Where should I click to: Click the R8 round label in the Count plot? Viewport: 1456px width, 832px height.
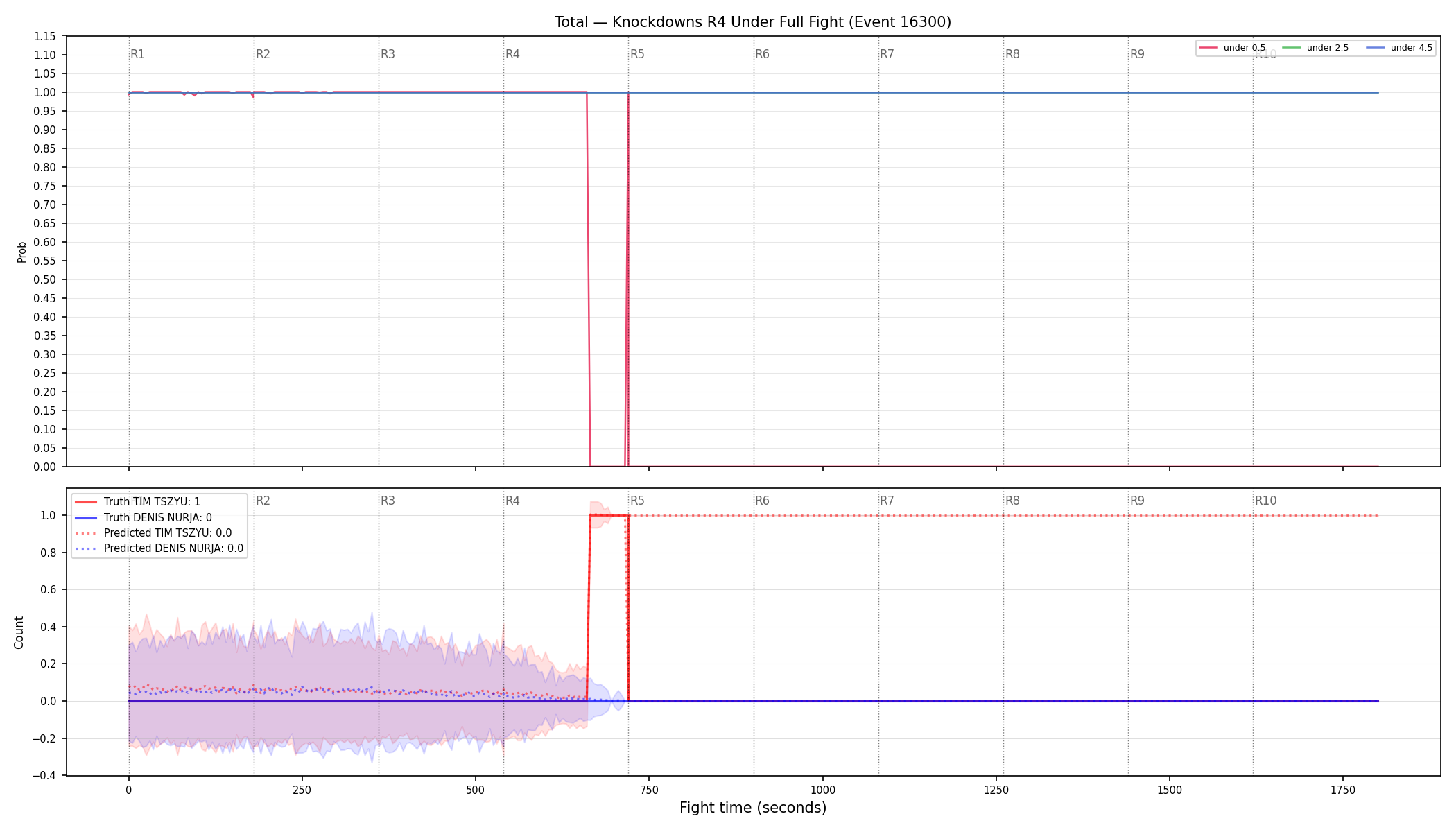[1012, 501]
